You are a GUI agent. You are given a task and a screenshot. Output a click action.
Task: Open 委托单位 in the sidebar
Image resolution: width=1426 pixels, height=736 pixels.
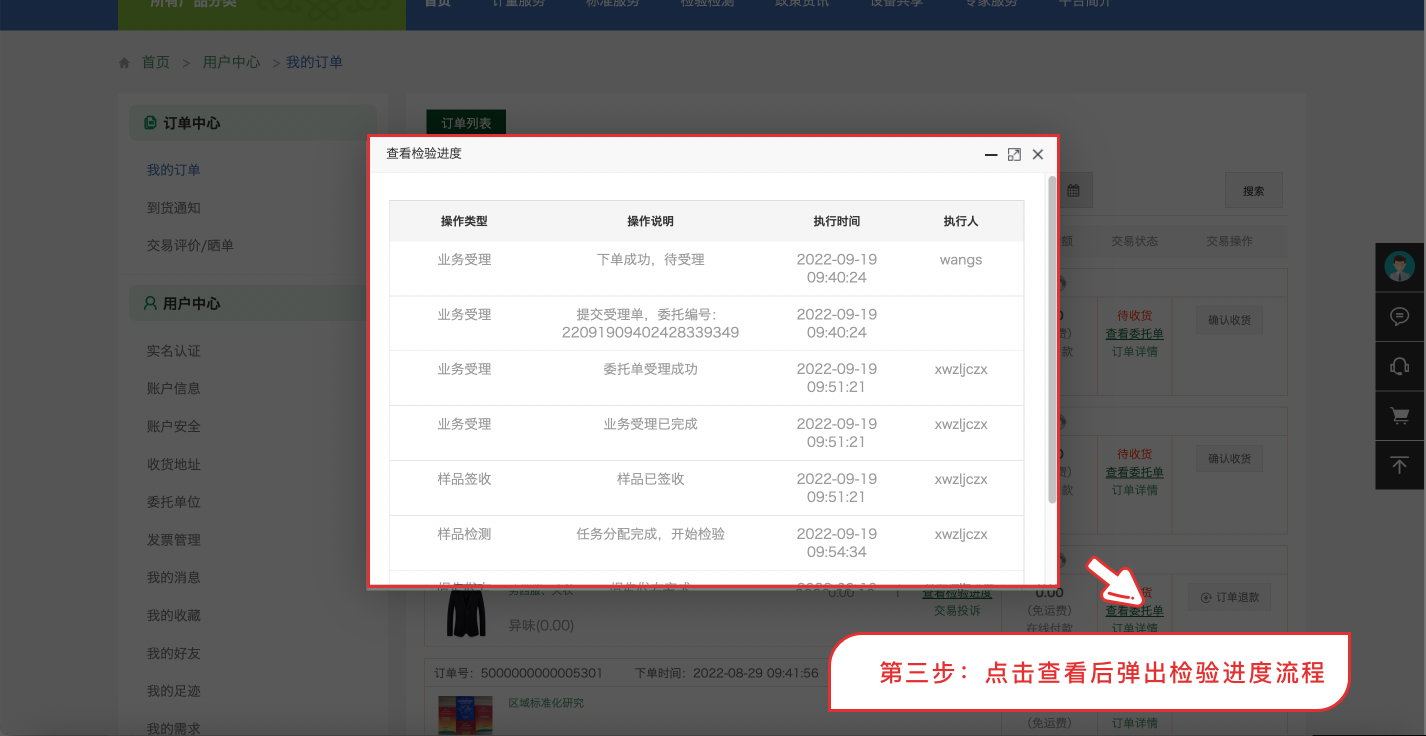(174, 502)
